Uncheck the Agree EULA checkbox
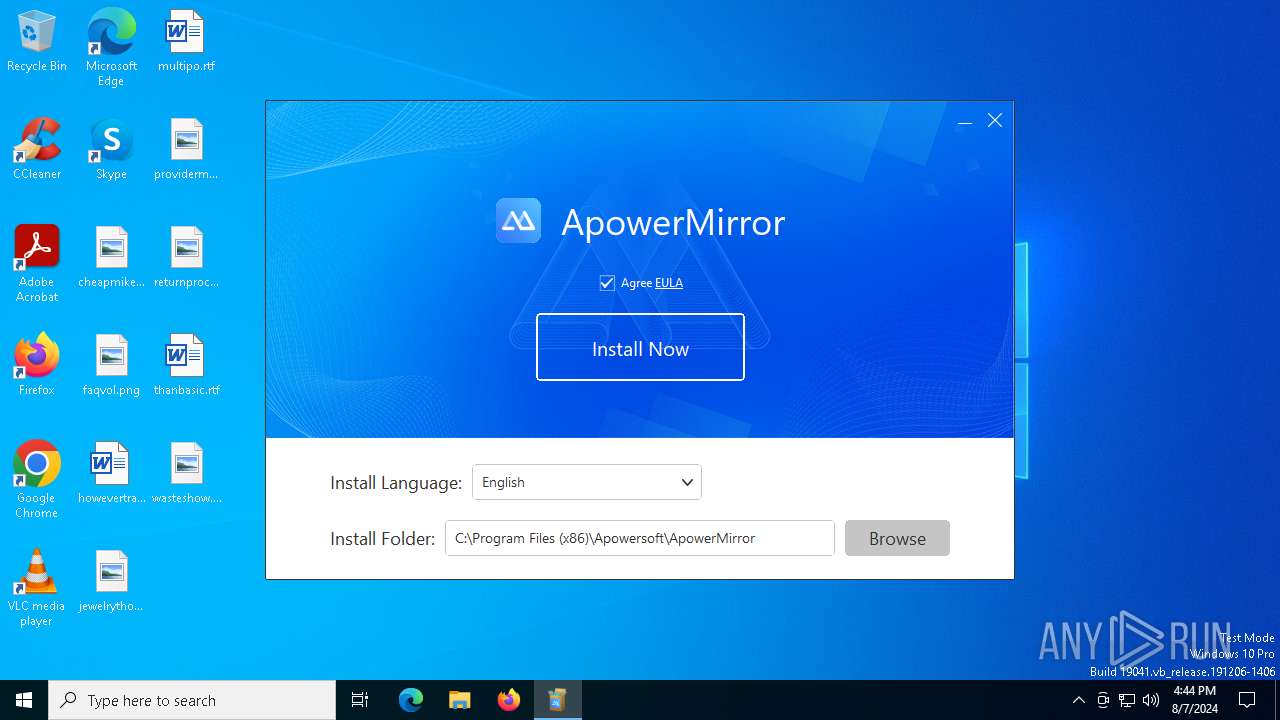 [607, 283]
